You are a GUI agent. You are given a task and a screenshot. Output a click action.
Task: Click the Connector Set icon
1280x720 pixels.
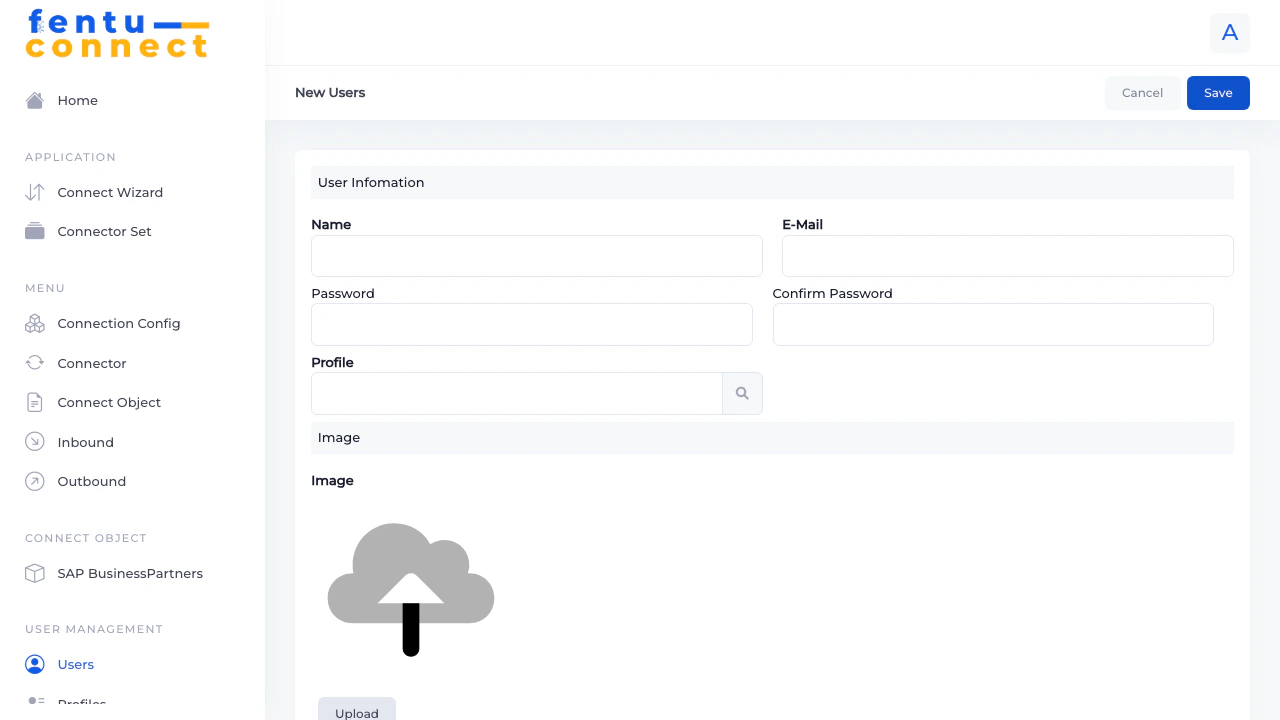pos(34,231)
